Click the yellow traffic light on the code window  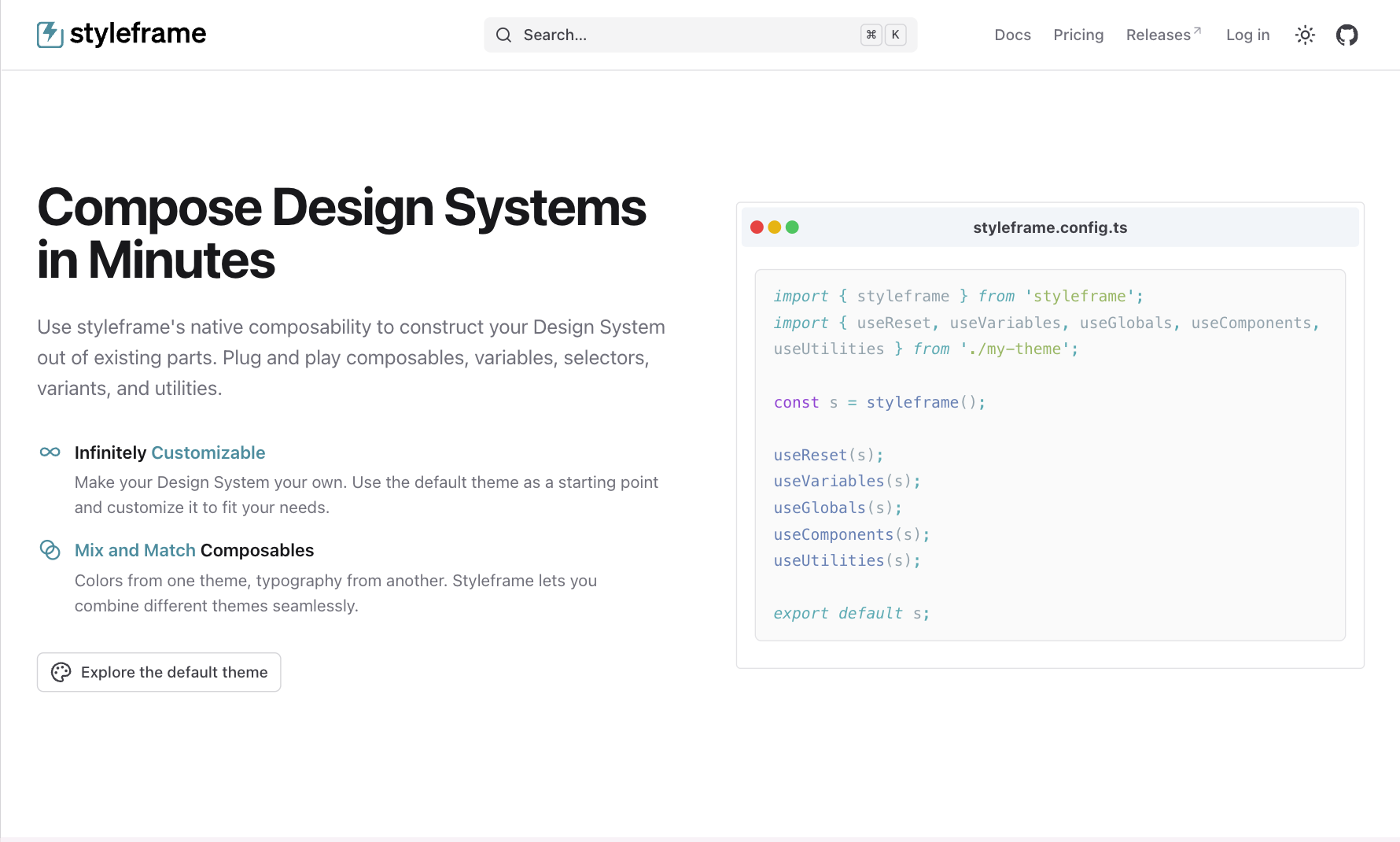pos(775,227)
